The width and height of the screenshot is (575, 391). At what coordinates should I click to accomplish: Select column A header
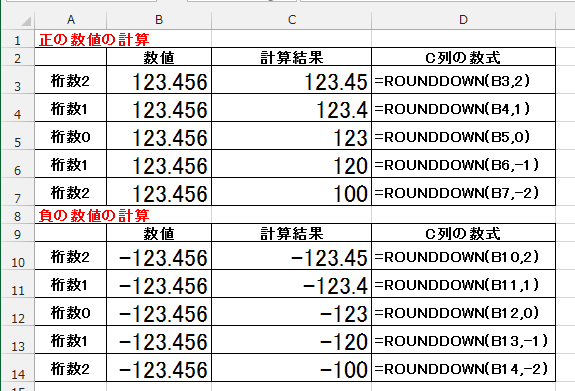[x=71, y=20]
